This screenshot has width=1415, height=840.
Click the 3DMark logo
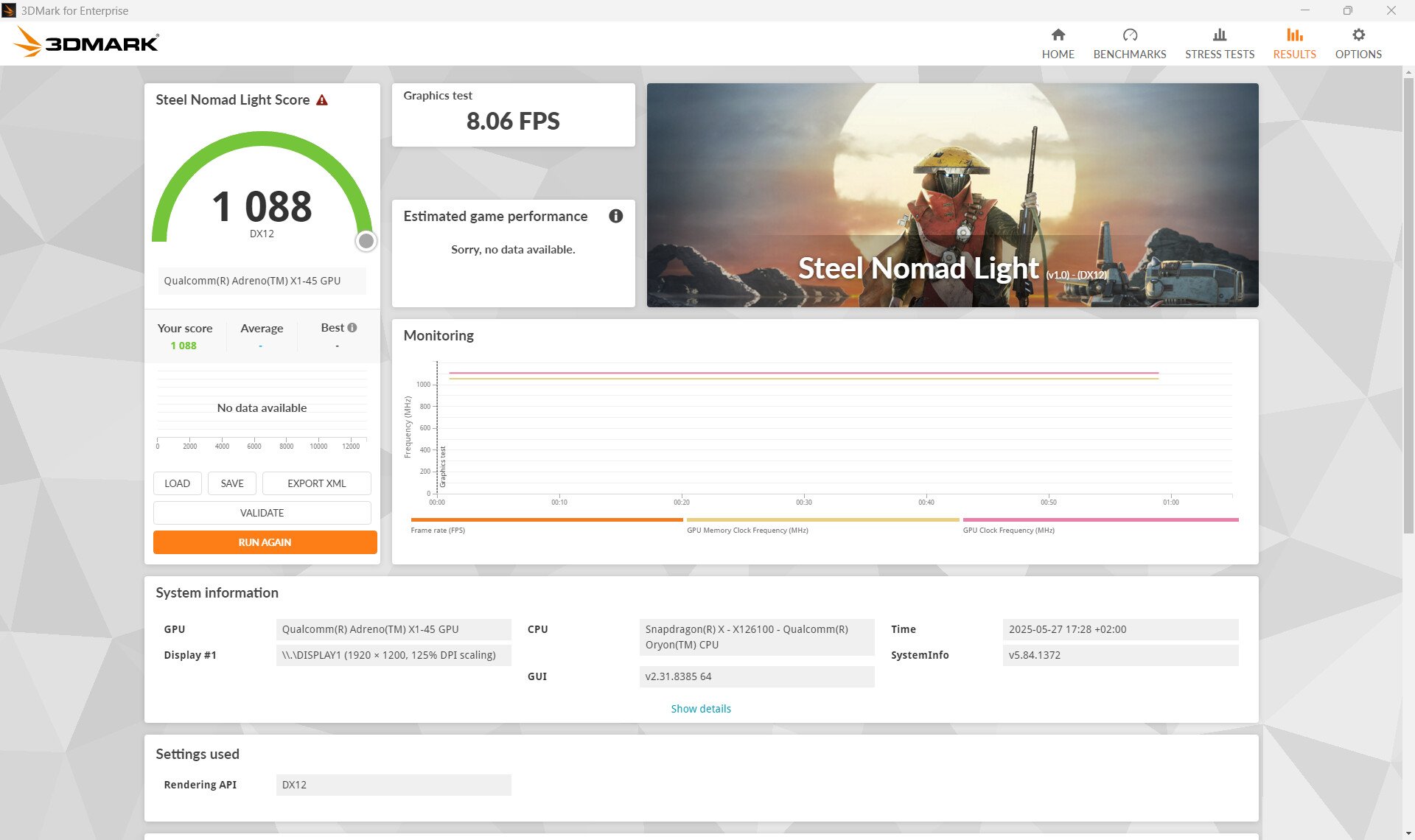pos(85,42)
